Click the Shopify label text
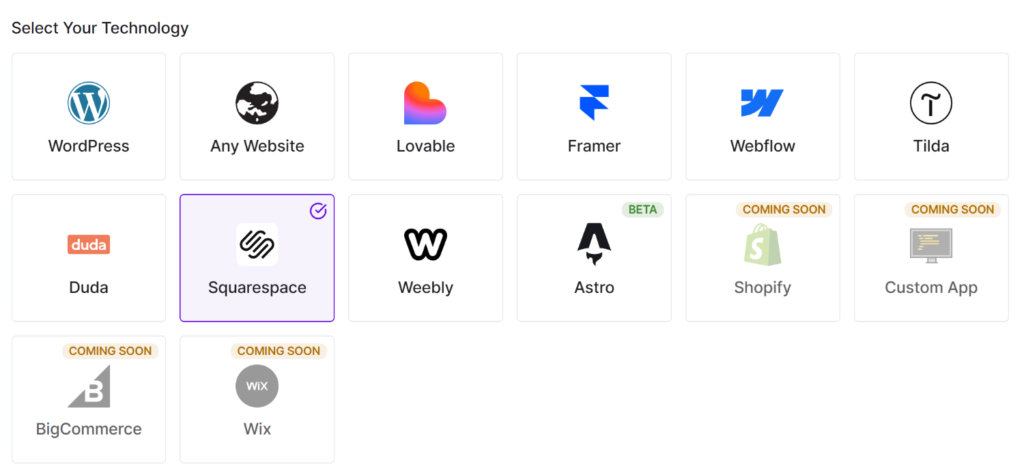 click(763, 287)
